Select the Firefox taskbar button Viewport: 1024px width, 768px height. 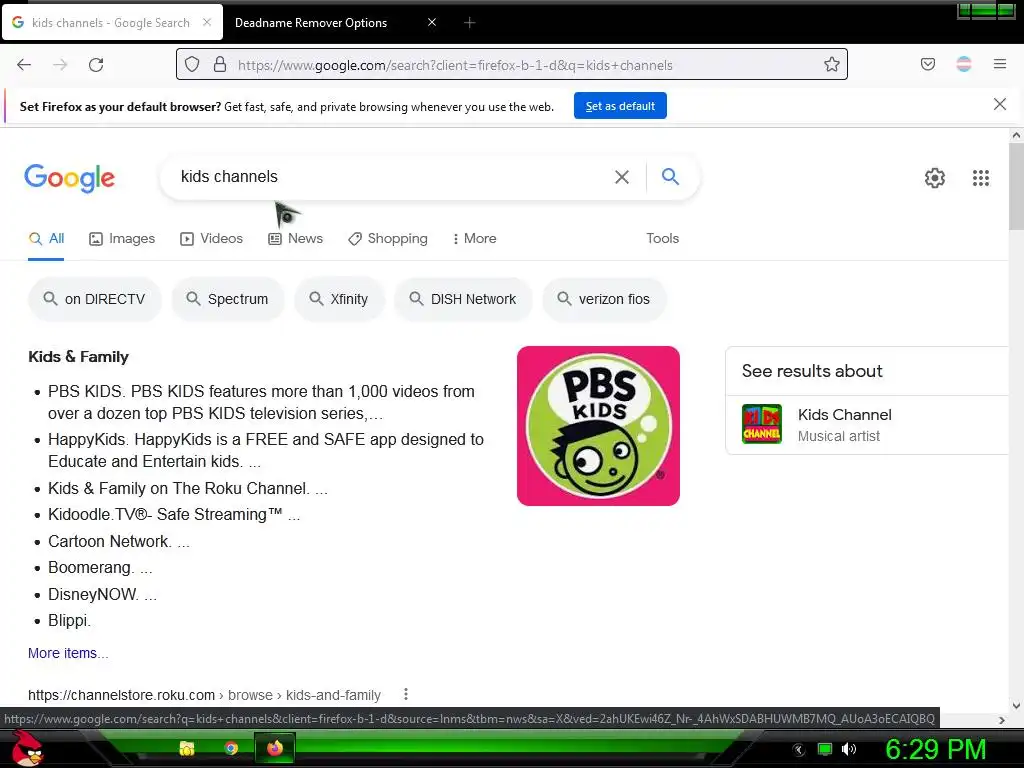click(x=274, y=748)
